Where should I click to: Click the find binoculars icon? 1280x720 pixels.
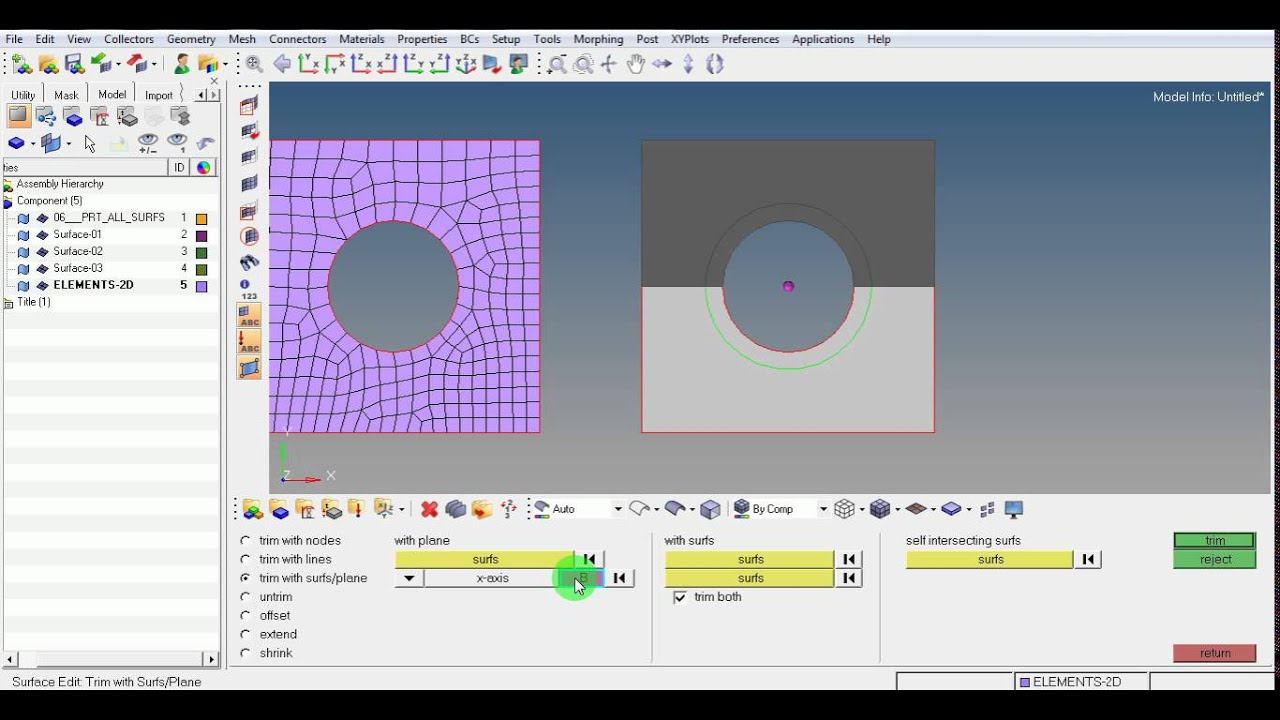250,262
